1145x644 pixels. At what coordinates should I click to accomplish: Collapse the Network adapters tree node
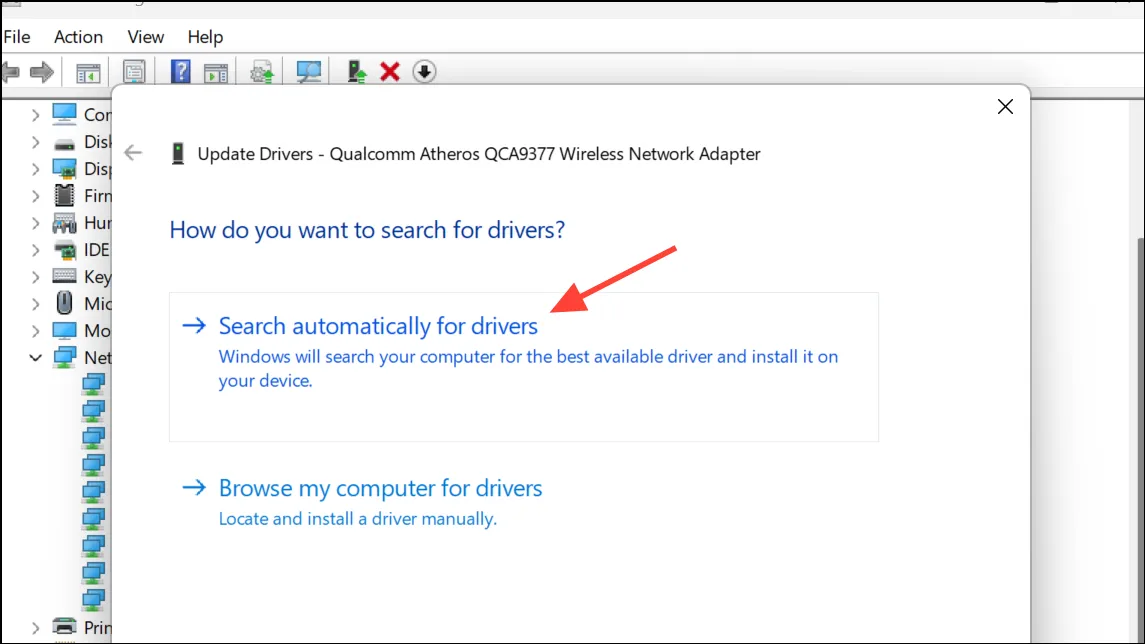coord(35,358)
